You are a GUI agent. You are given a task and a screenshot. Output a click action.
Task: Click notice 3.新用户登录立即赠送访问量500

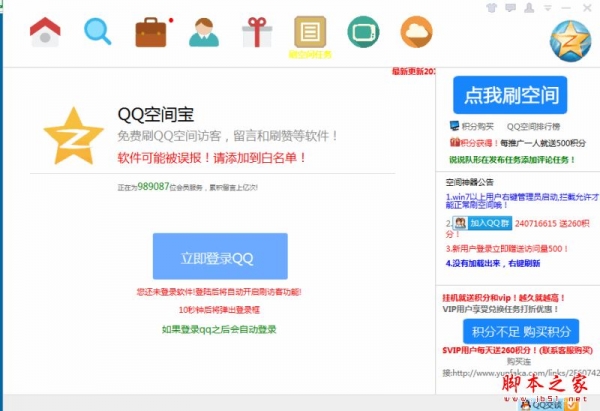(506, 249)
